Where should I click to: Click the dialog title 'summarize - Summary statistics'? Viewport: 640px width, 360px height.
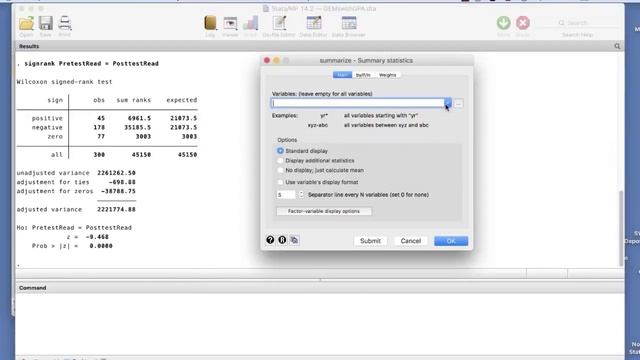[366, 60]
